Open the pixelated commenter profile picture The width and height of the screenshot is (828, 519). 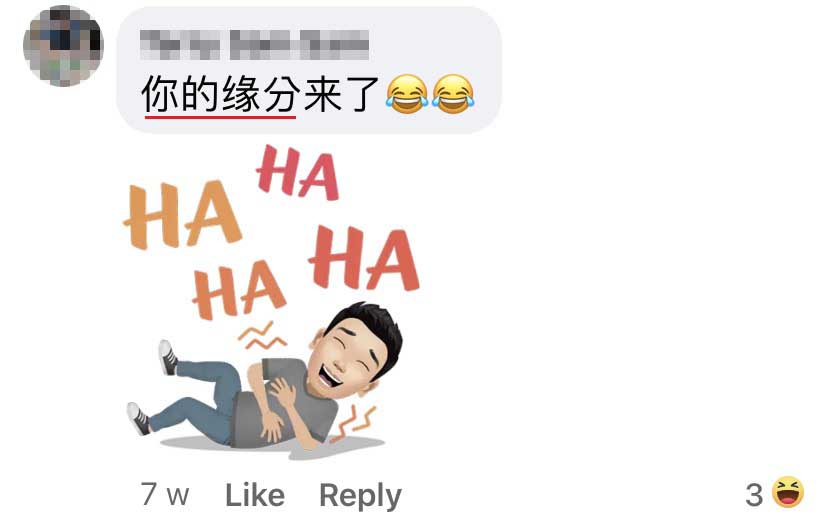[63, 46]
